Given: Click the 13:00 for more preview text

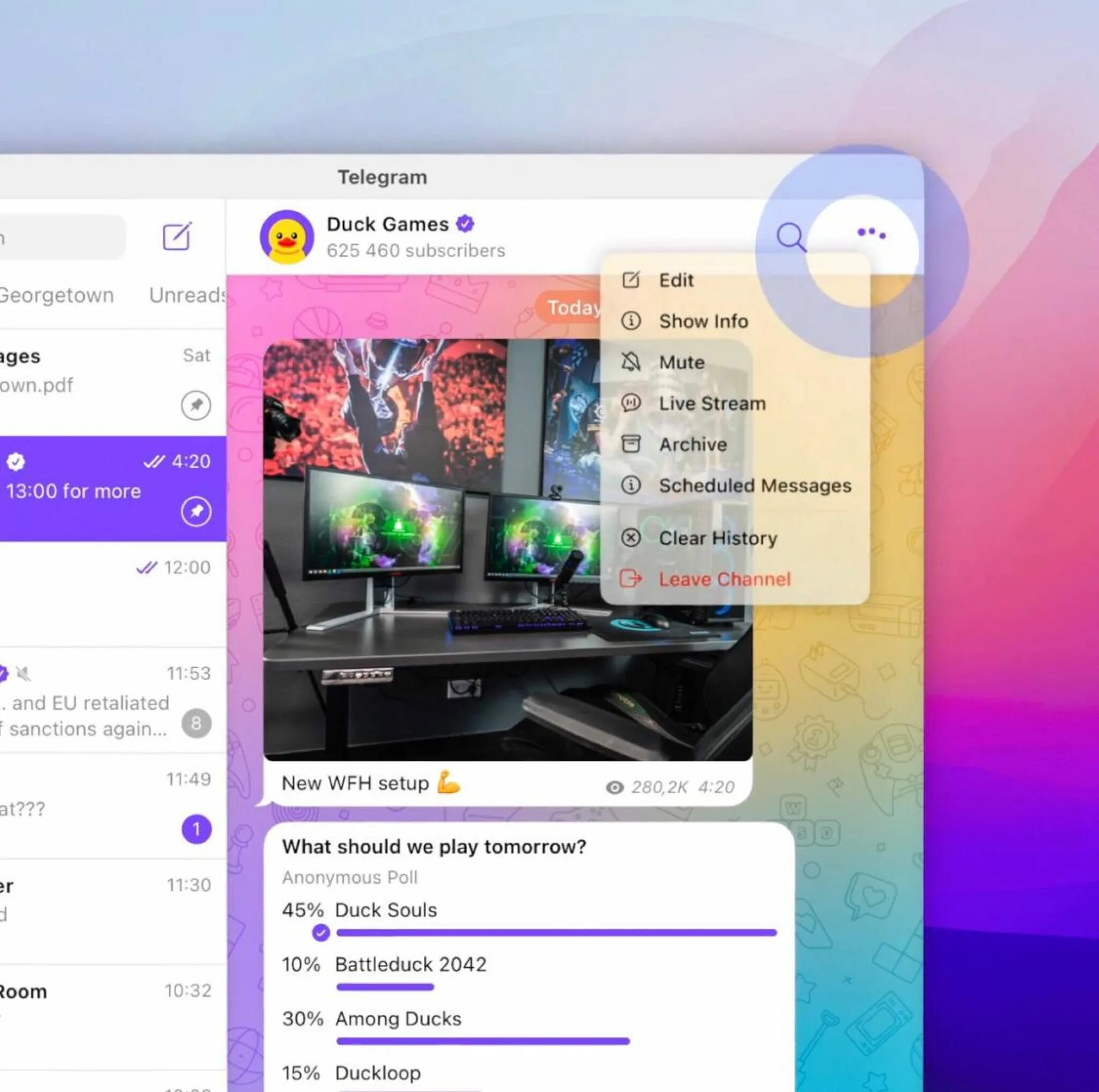Looking at the screenshot, I should (74, 491).
